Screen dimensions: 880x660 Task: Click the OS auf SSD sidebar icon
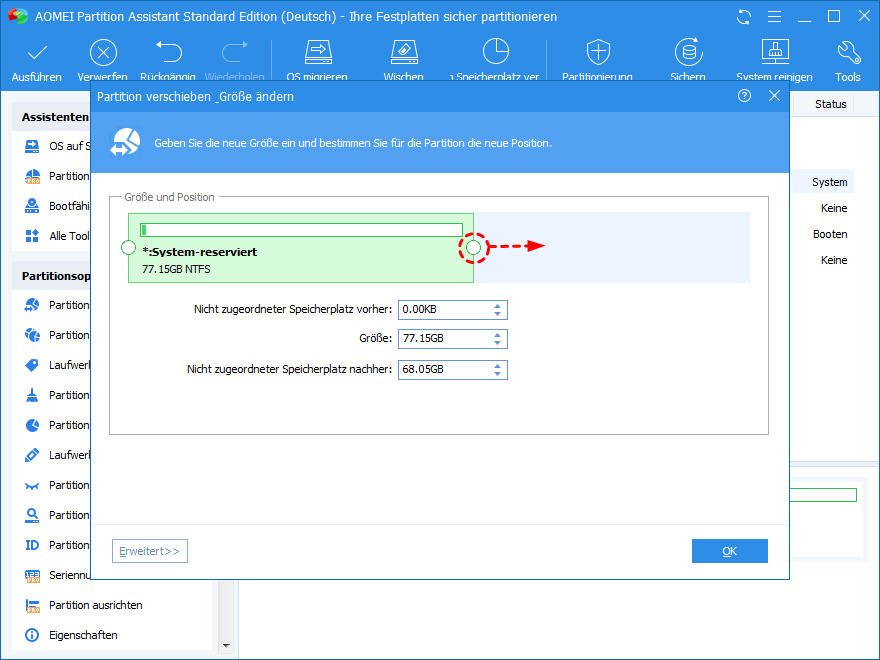point(32,146)
